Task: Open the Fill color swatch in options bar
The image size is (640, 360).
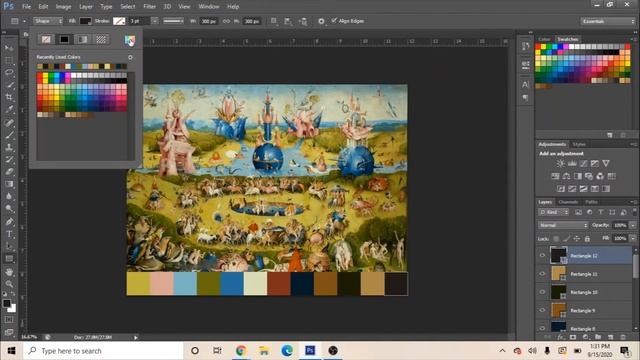Action: [x=85, y=21]
